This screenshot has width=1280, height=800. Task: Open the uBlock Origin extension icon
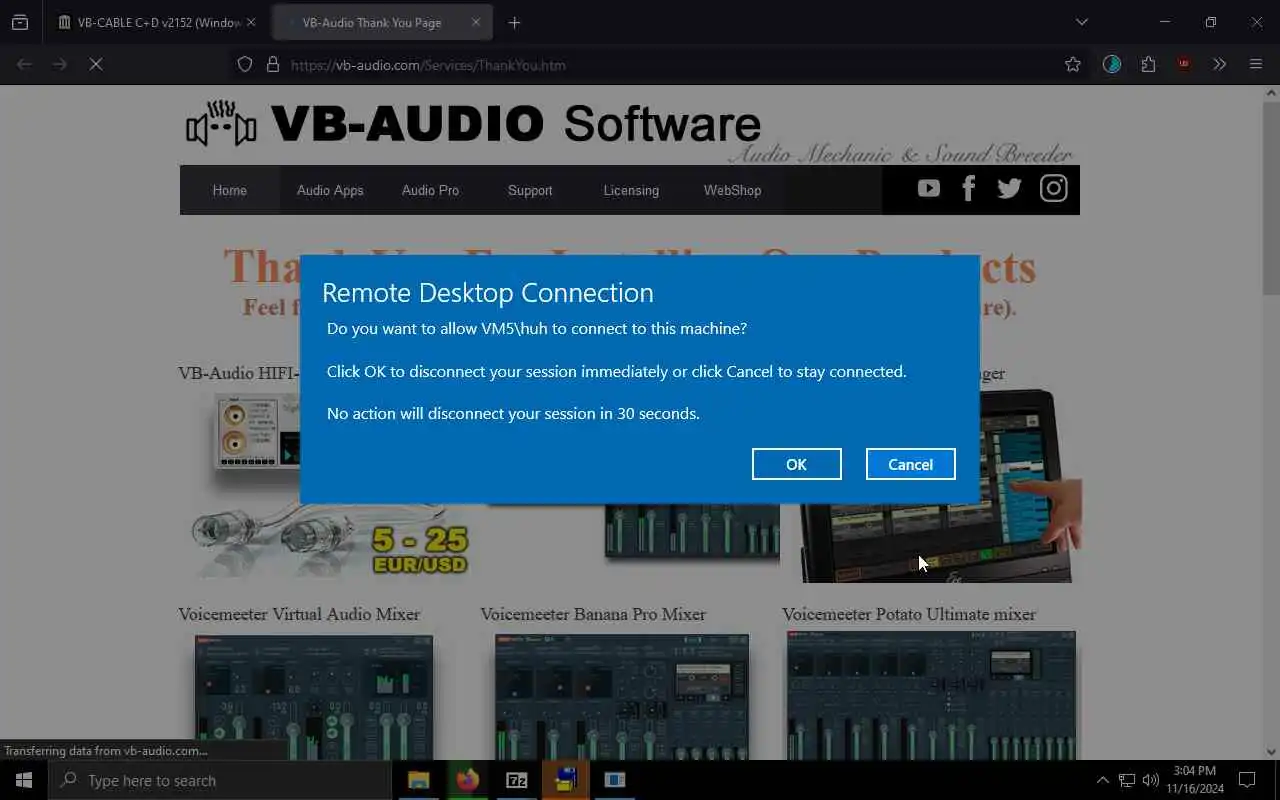click(1184, 64)
